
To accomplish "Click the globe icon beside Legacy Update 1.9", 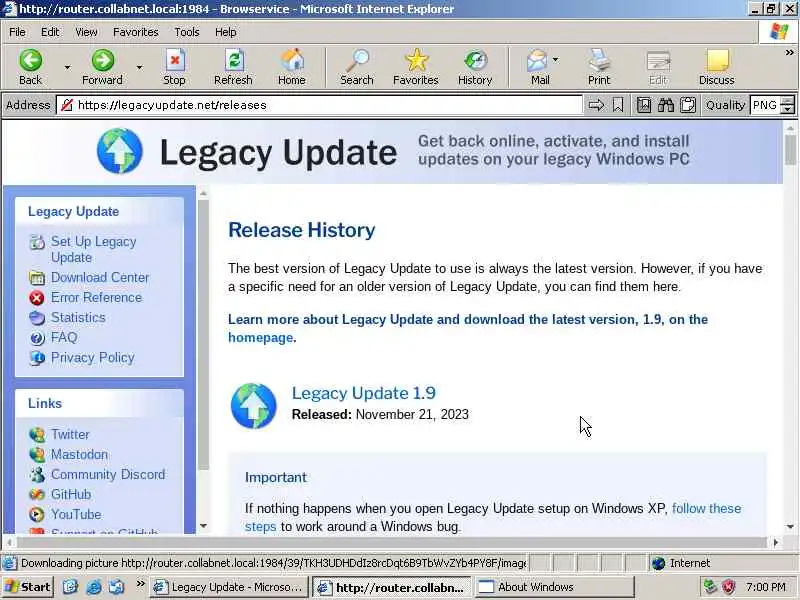I will click(x=254, y=406).
